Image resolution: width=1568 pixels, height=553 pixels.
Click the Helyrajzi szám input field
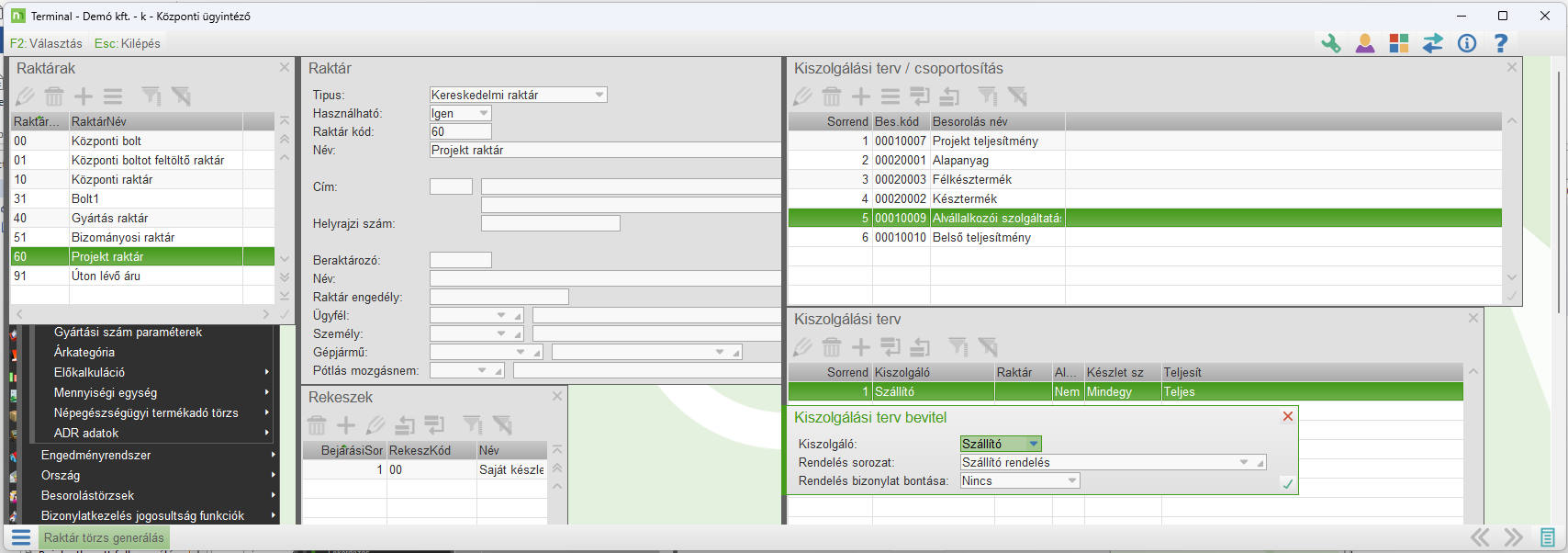click(551, 223)
